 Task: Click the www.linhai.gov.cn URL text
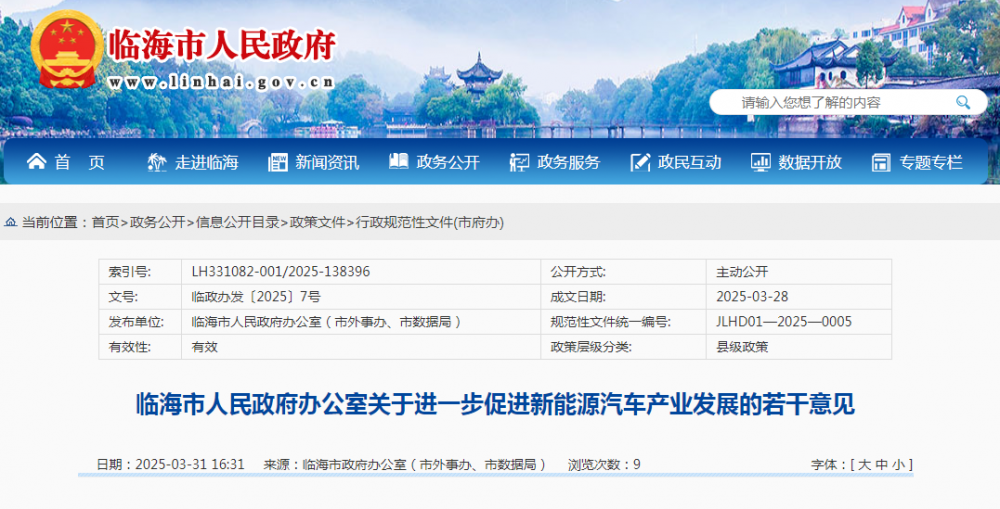click(221, 82)
